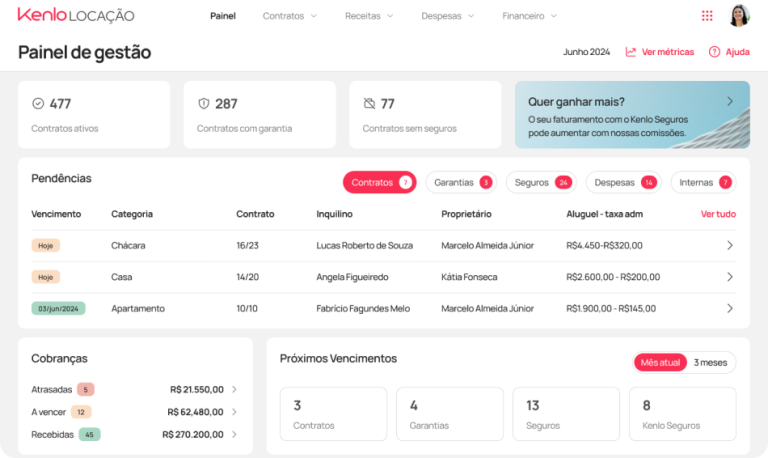The image size is (768, 458).
Task: Click the Kenlo Seguros banner arrow
Action: click(x=730, y=101)
